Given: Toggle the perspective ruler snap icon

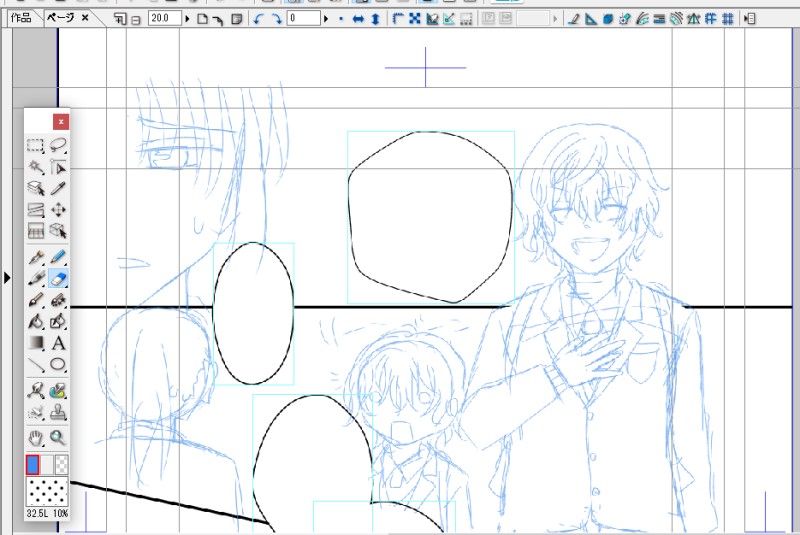Looking at the screenshot, I should pyautogui.click(x=693, y=19).
